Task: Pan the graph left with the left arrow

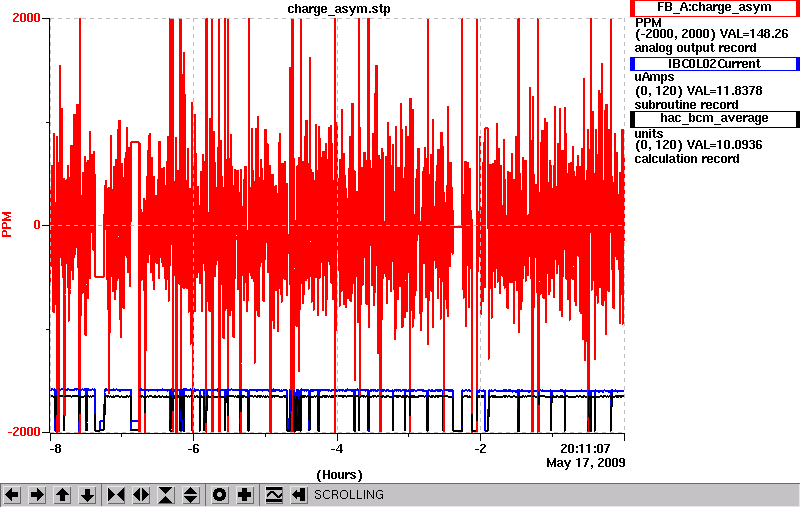Action: coord(12,495)
